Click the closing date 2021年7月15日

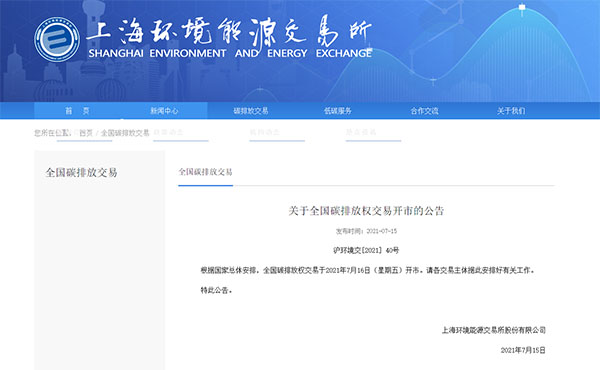click(523, 350)
